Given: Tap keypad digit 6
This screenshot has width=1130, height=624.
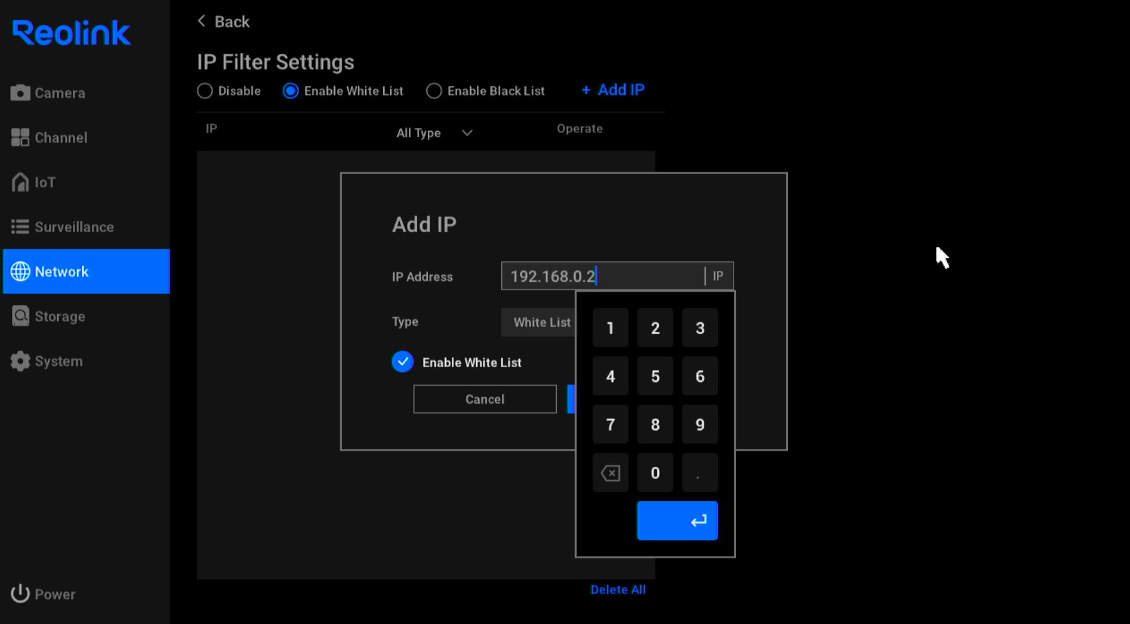Looking at the screenshot, I should (x=700, y=376).
